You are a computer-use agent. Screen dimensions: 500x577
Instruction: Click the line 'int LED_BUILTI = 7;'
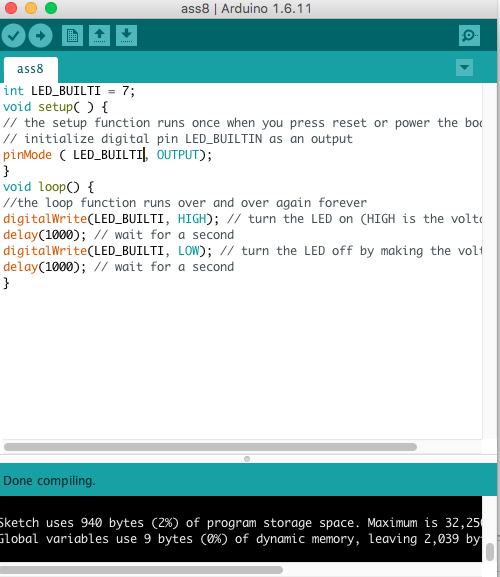pyautogui.click(x=69, y=91)
